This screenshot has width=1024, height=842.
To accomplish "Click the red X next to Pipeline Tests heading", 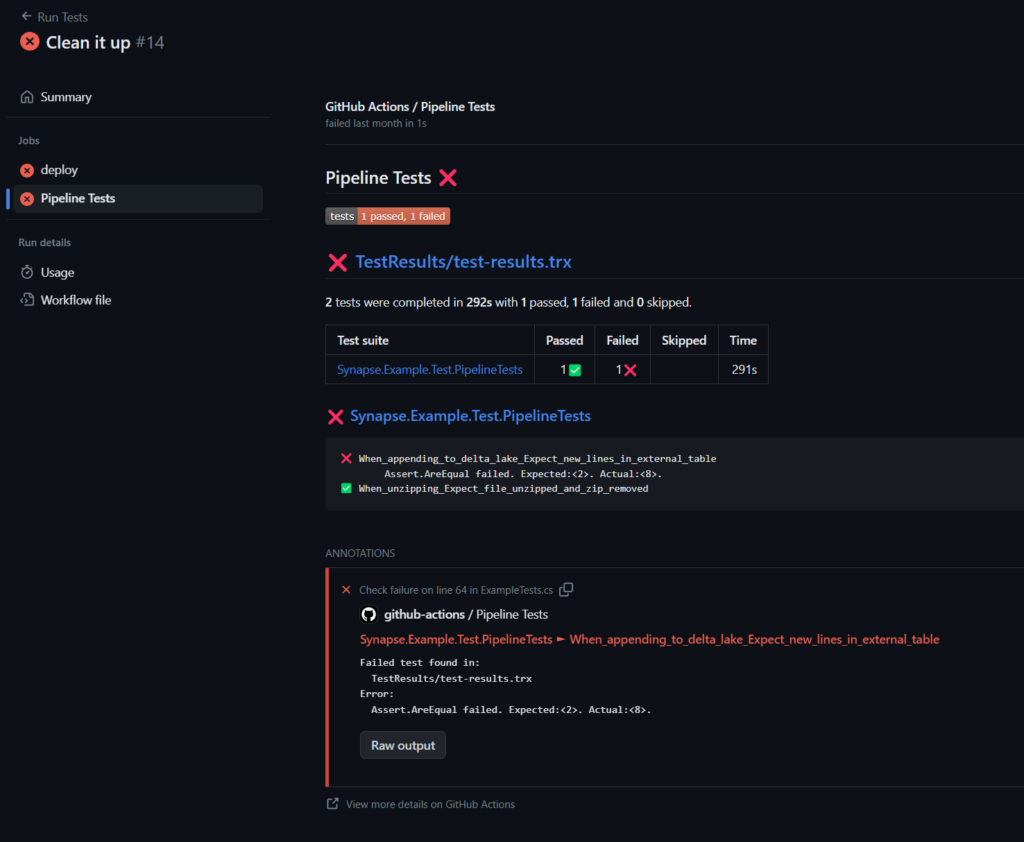I will (x=448, y=178).
